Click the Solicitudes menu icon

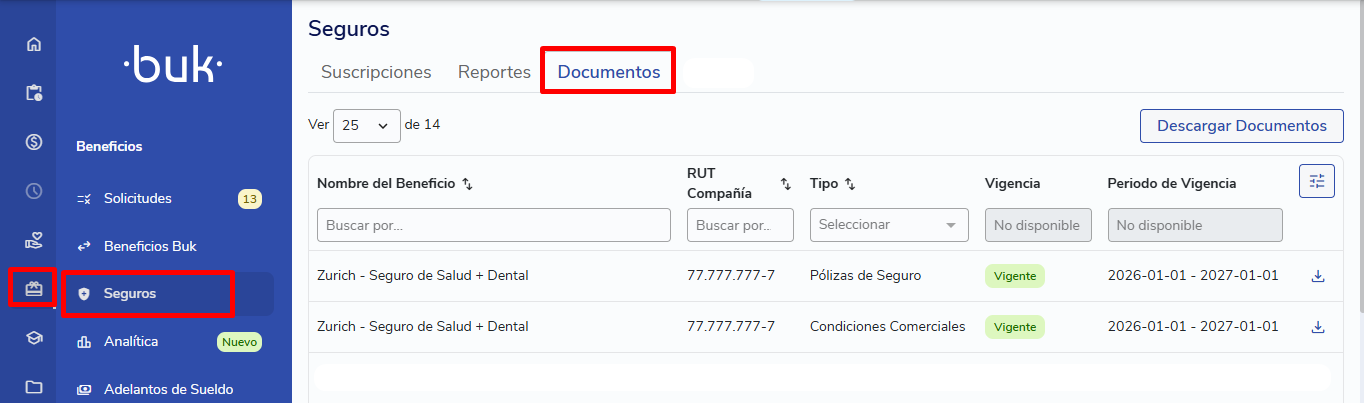tap(83, 199)
